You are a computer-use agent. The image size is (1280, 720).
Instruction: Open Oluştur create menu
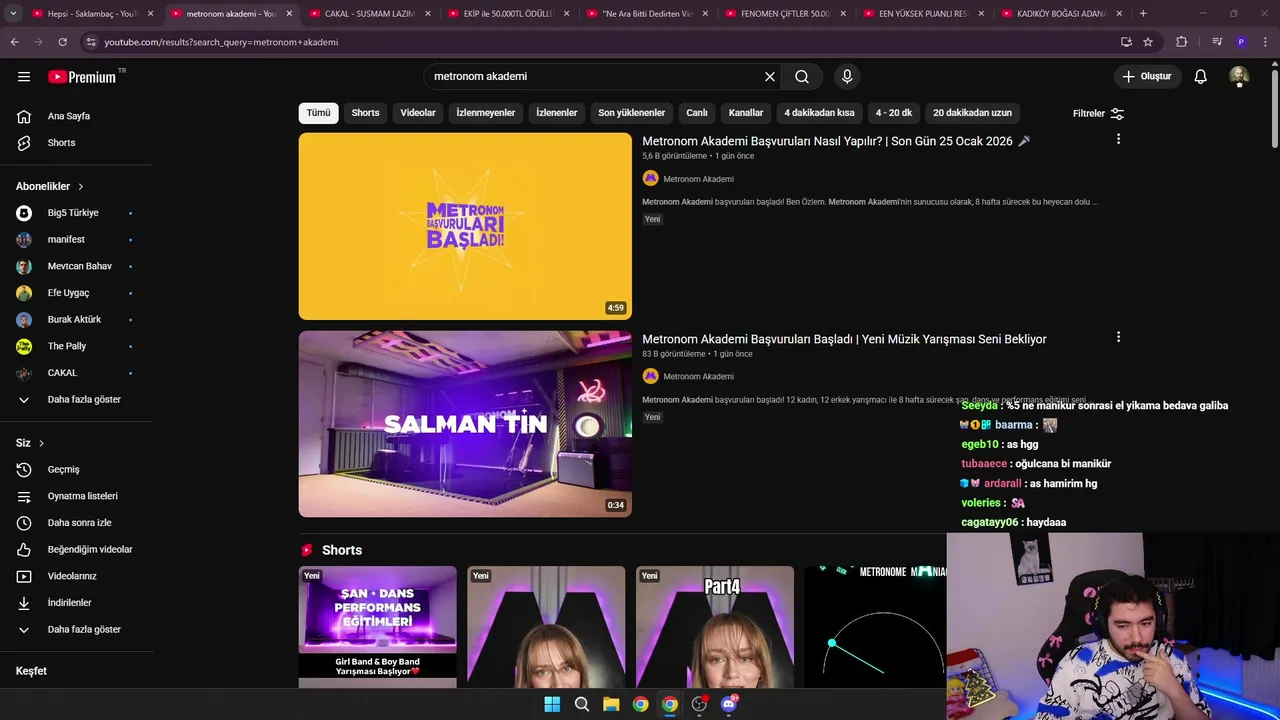tap(1148, 77)
